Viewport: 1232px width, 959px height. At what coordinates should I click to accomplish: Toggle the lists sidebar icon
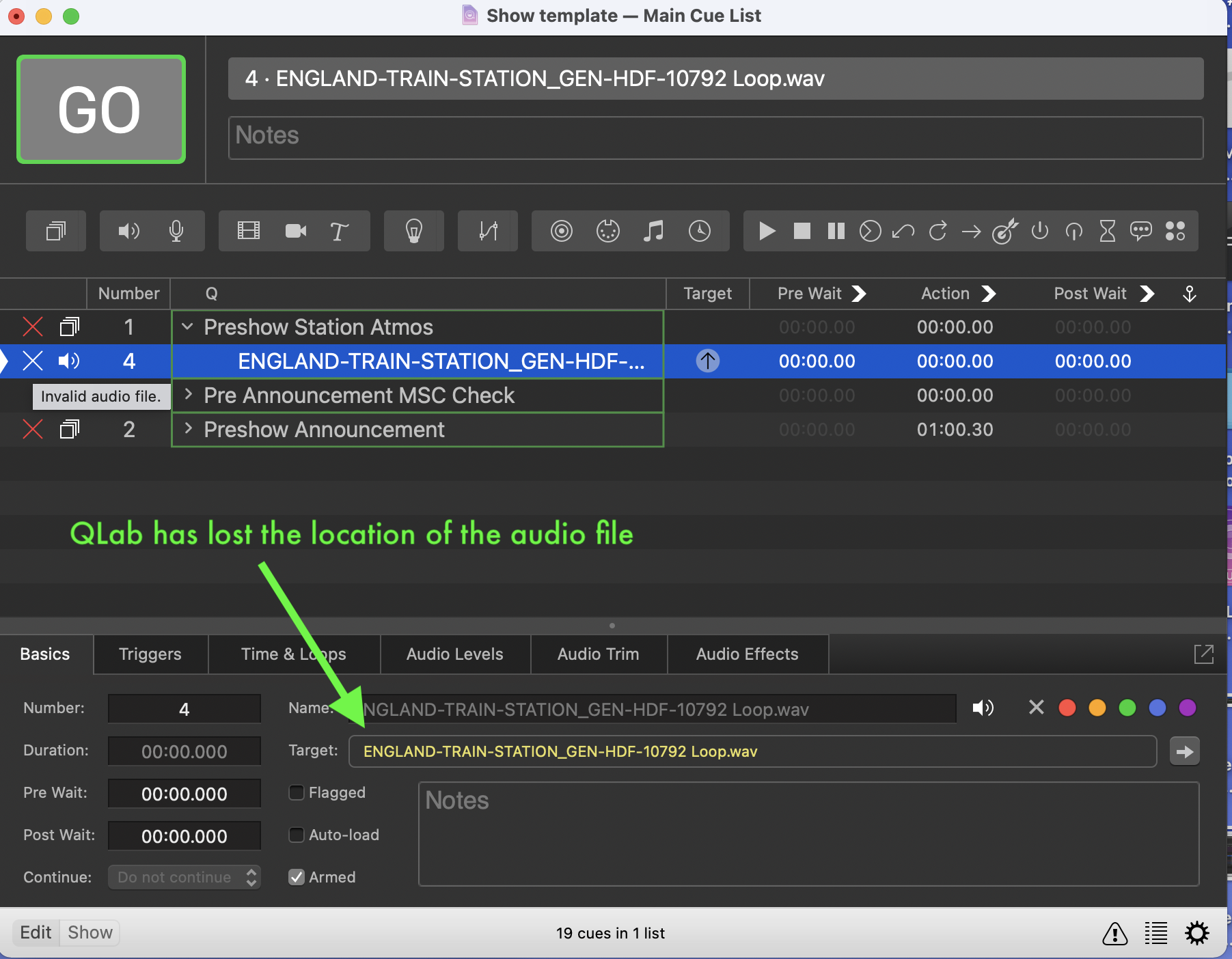pyautogui.click(x=1156, y=933)
